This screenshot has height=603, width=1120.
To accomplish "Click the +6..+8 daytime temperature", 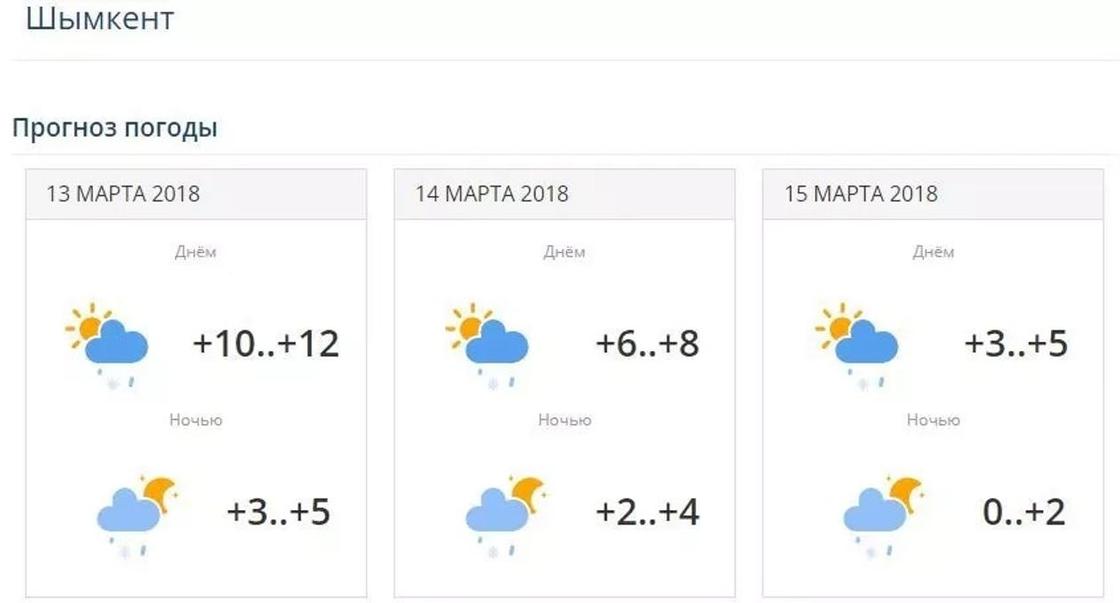I will (x=647, y=344).
